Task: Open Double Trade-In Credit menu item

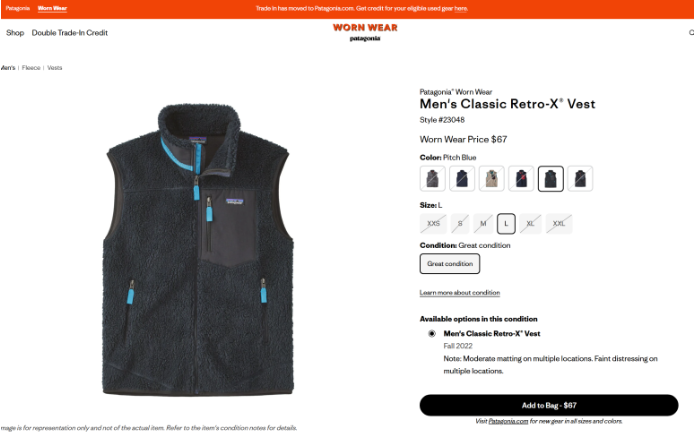Action: [x=70, y=33]
